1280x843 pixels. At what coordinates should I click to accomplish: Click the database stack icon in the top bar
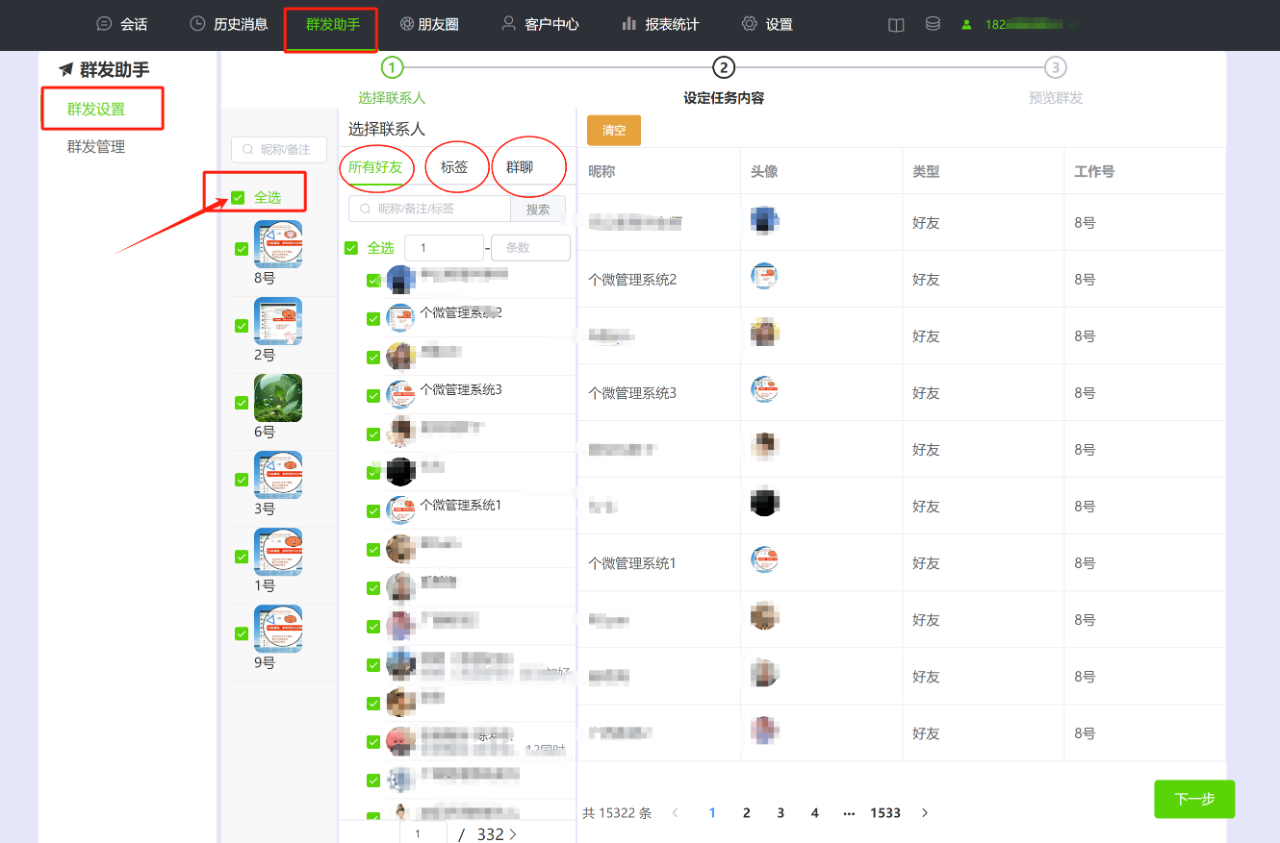coord(933,24)
